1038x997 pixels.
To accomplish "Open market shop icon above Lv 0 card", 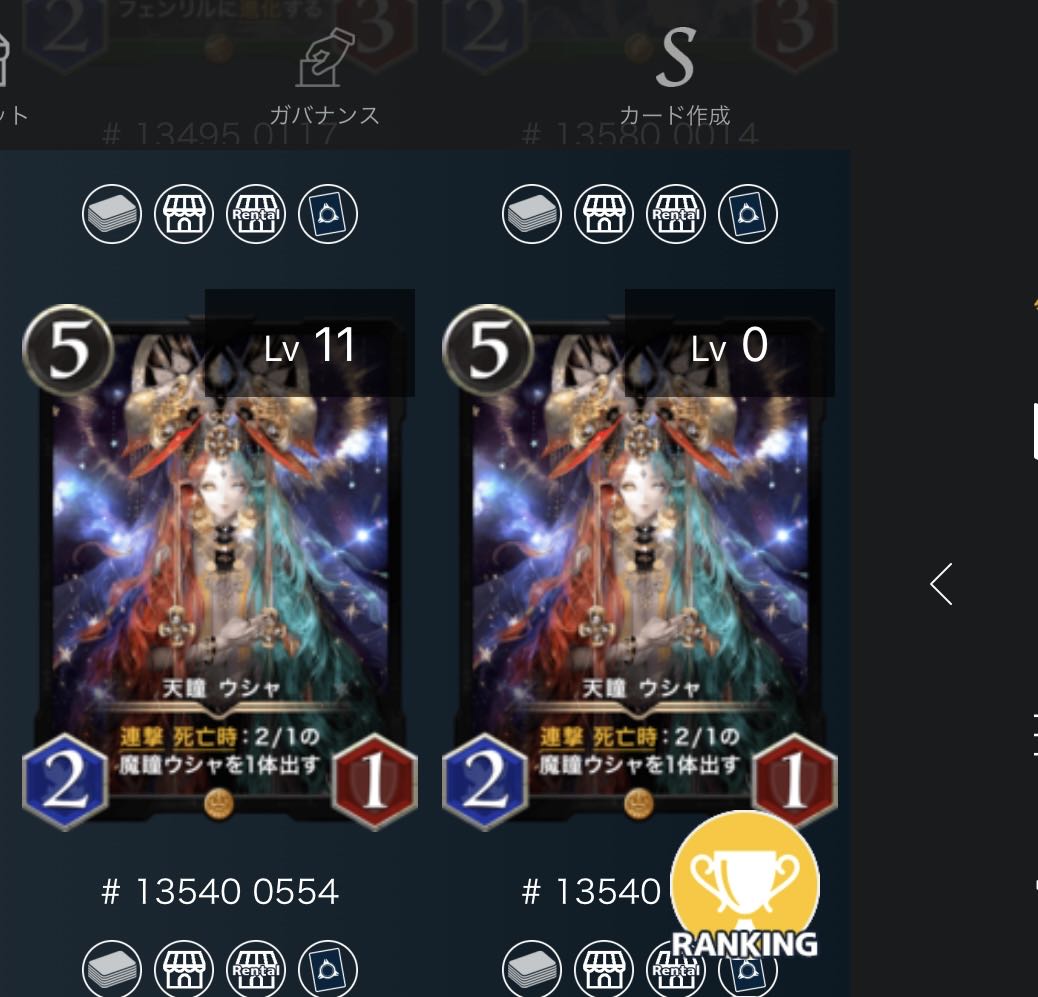I will point(604,214).
